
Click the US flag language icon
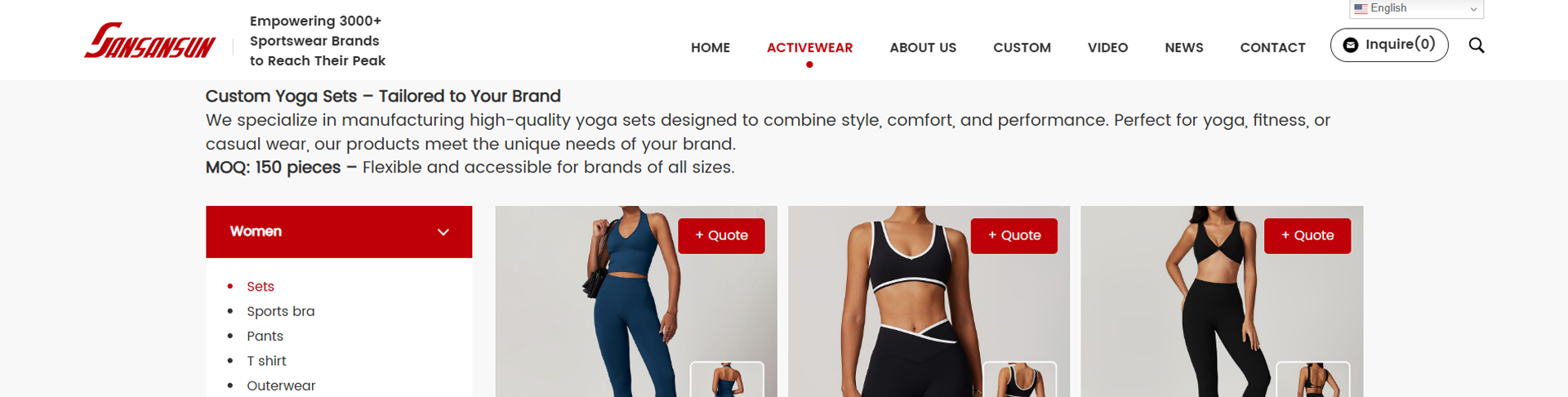(1361, 8)
